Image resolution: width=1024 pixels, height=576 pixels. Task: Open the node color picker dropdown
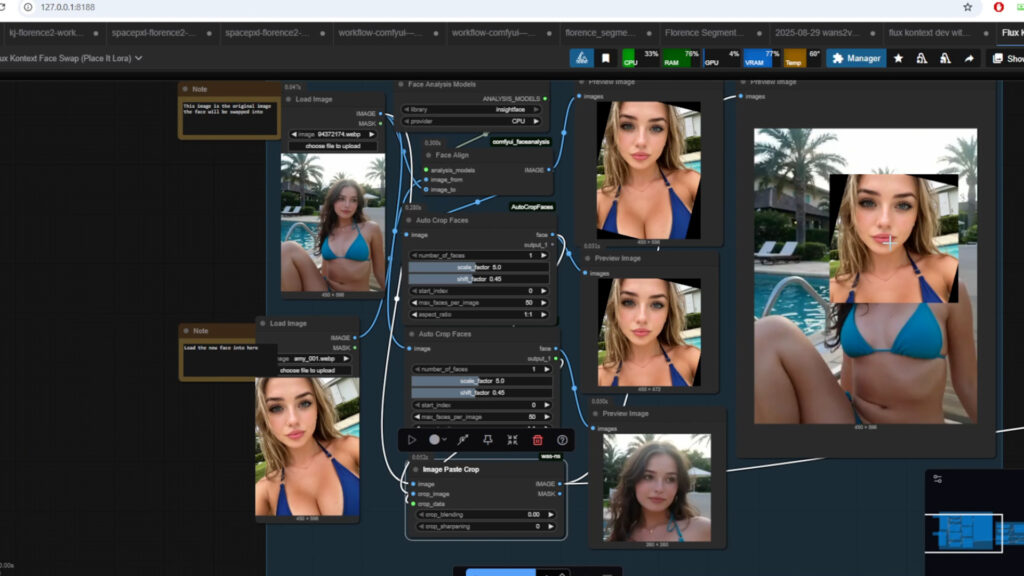tap(437, 439)
